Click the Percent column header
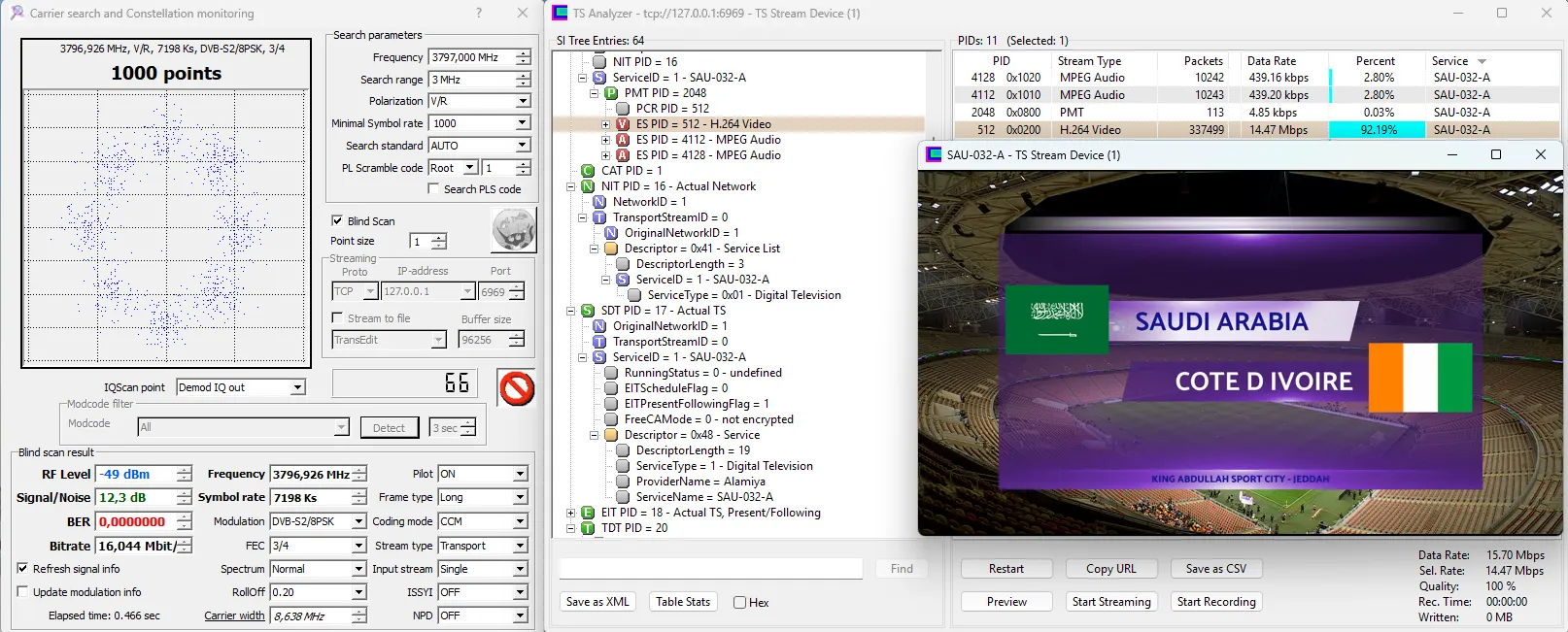The width and height of the screenshot is (1568, 632). [1375, 61]
